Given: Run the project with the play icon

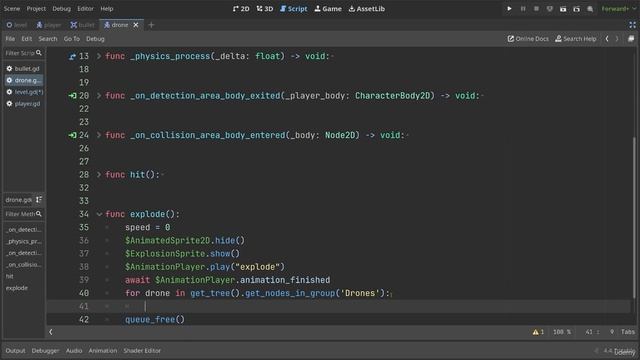Looking at the screenshot, I should (x=509, y=9).
